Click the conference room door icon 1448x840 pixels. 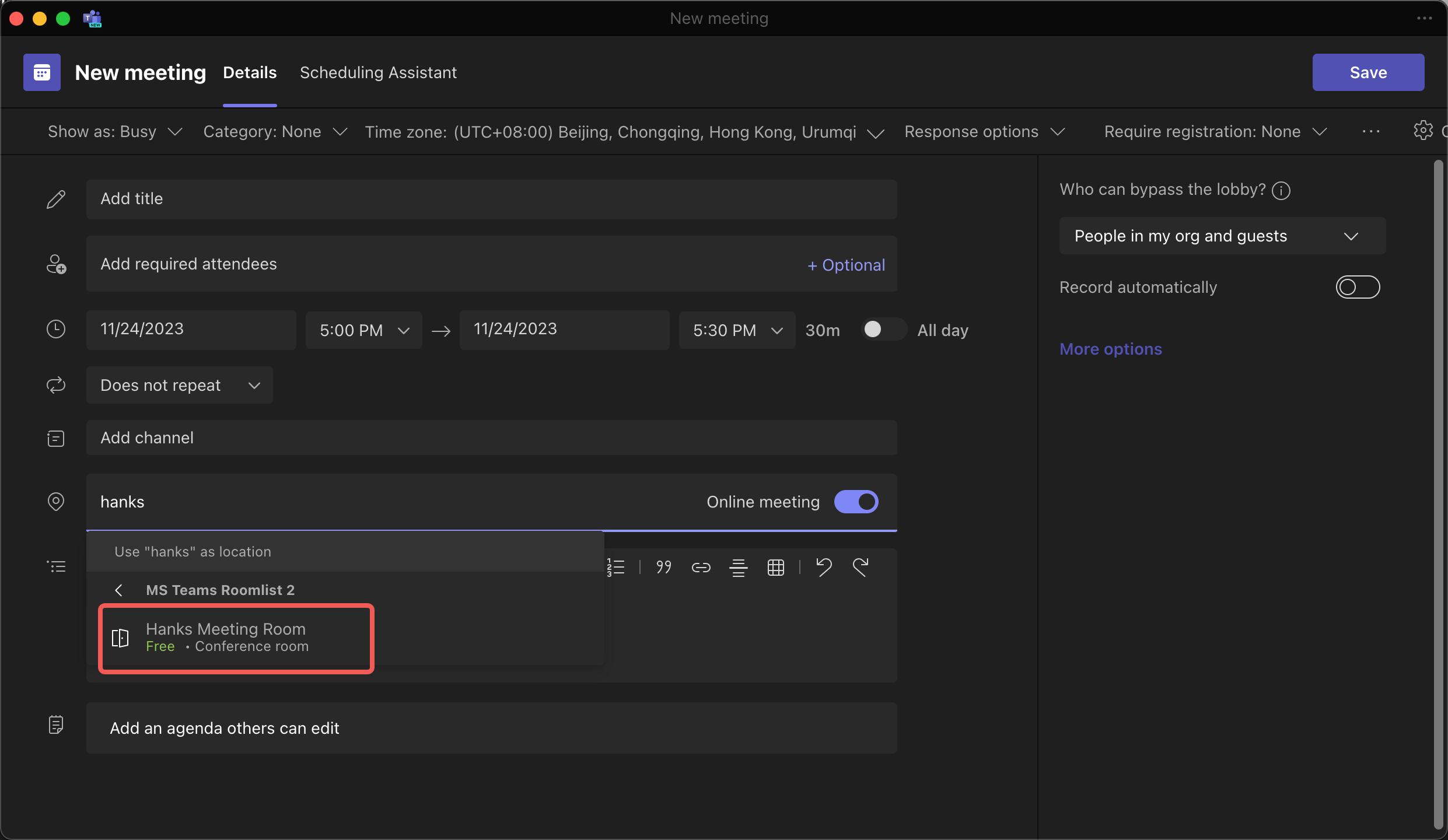(x=120, y=638)
